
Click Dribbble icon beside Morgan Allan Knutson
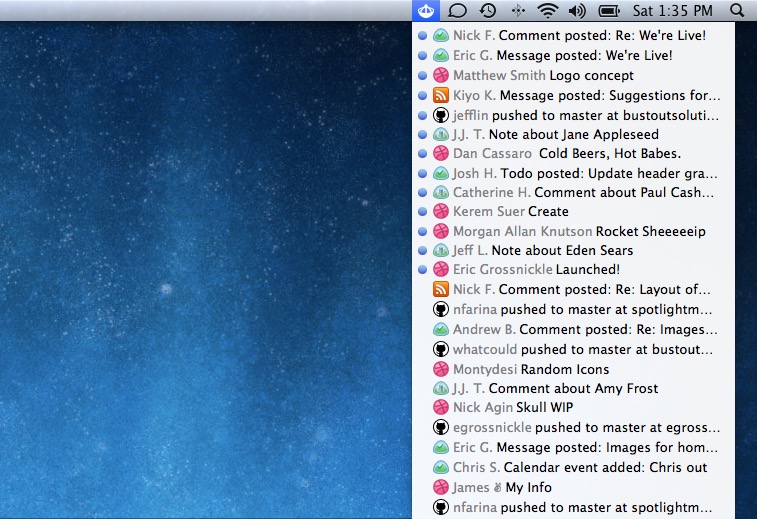(440, 231)
